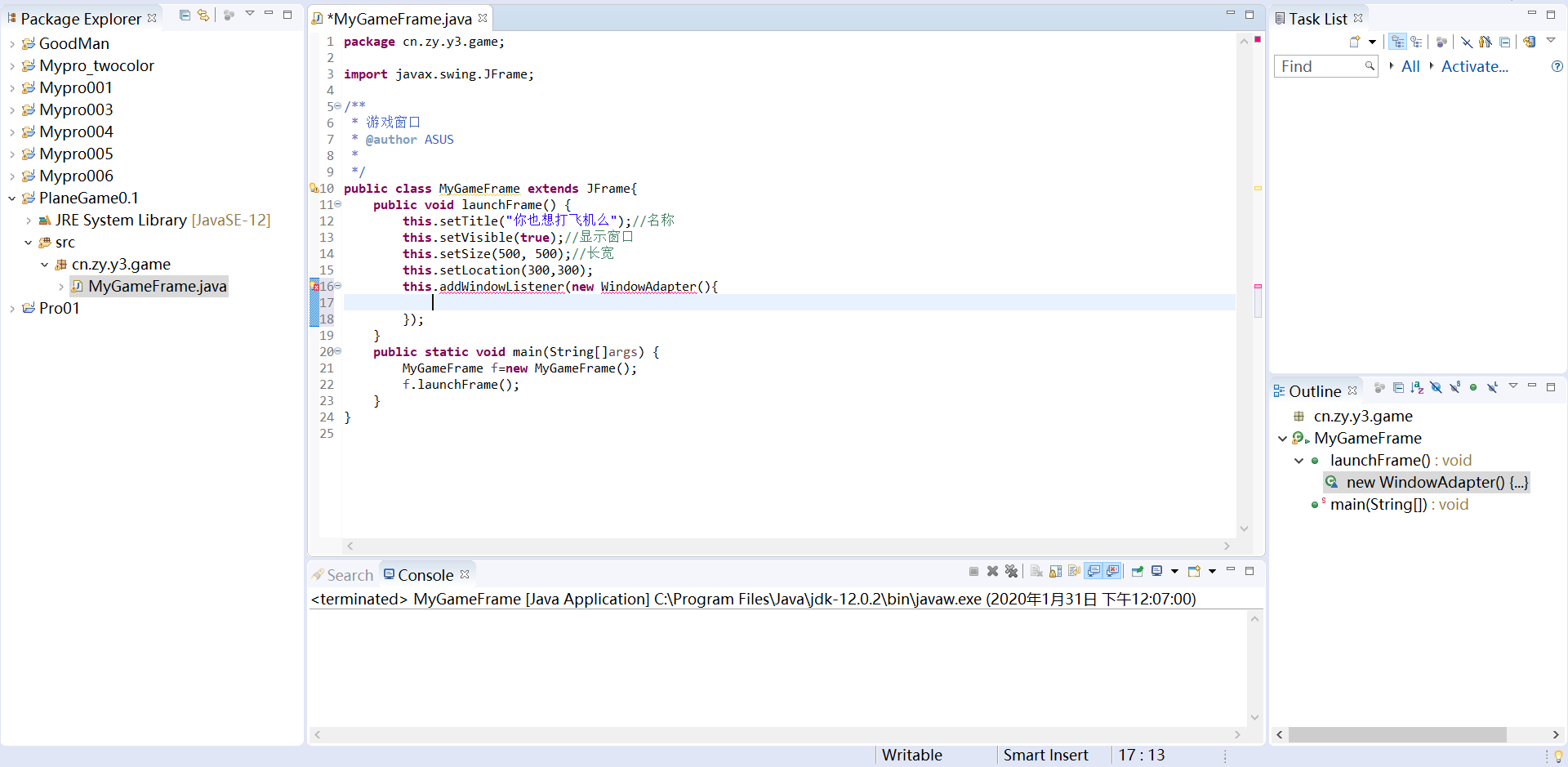Collapse MyGameFrame node in Outline

coord(1283,439)
